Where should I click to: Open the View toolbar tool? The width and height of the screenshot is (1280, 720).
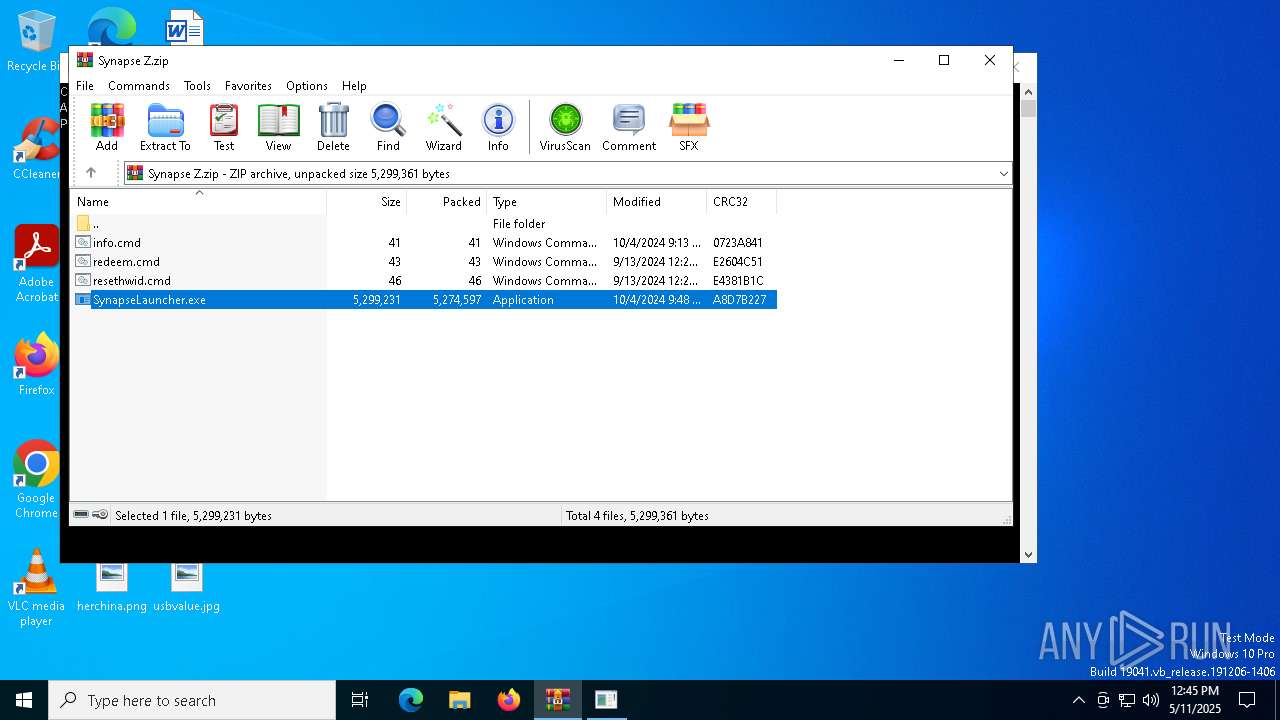pos(278,127)
